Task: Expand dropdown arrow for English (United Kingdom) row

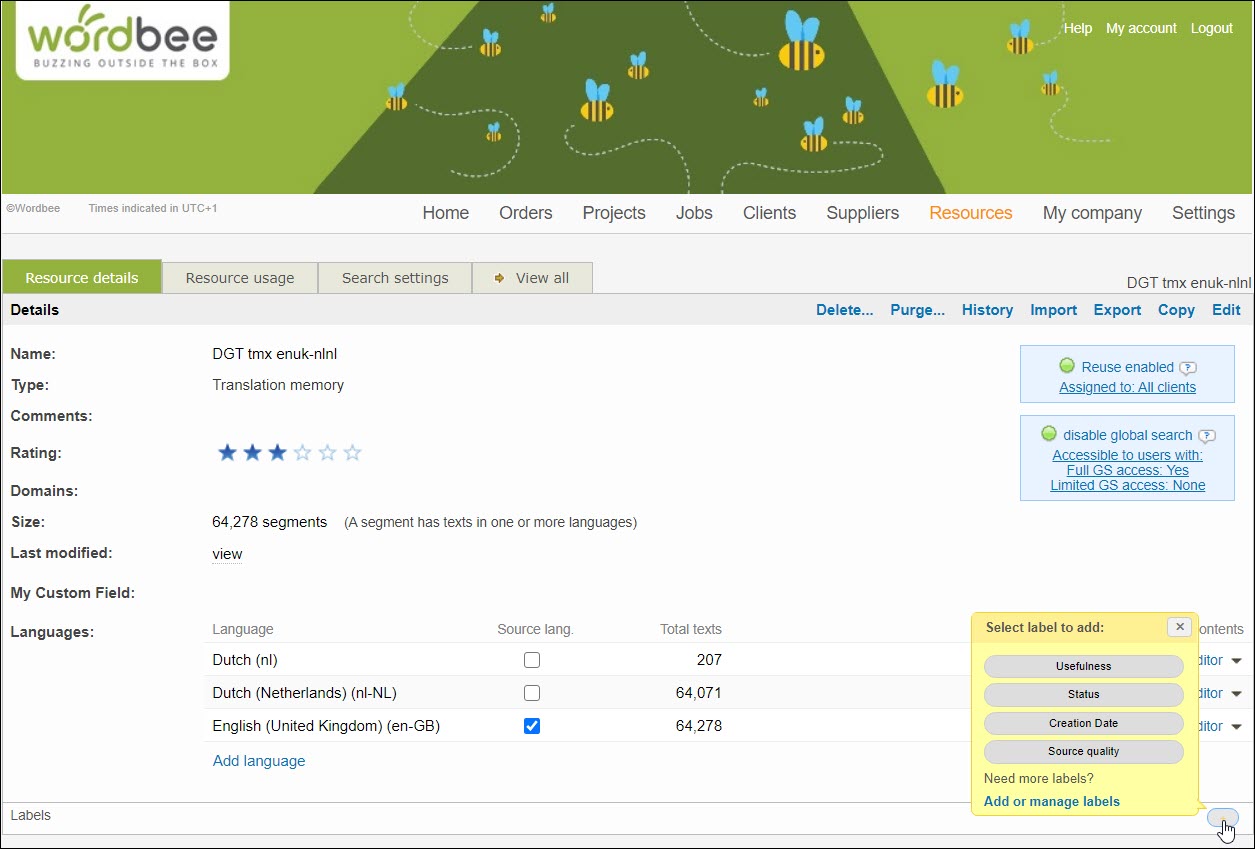Action: (x=1237, y=727)
